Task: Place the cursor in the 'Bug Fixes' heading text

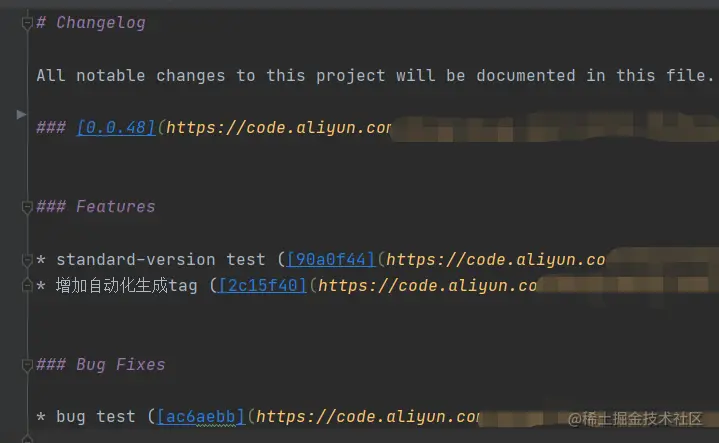Action: click(121, 365)
